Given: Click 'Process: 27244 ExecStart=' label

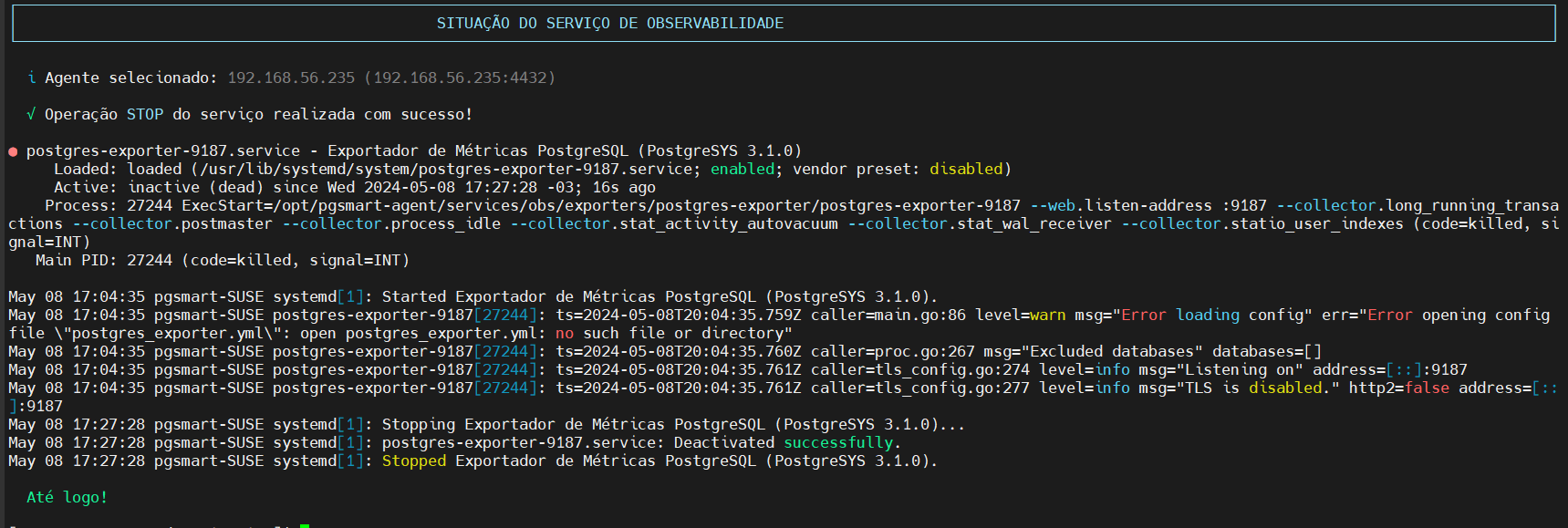Looking at the screenshot, I should click(159, 205).
